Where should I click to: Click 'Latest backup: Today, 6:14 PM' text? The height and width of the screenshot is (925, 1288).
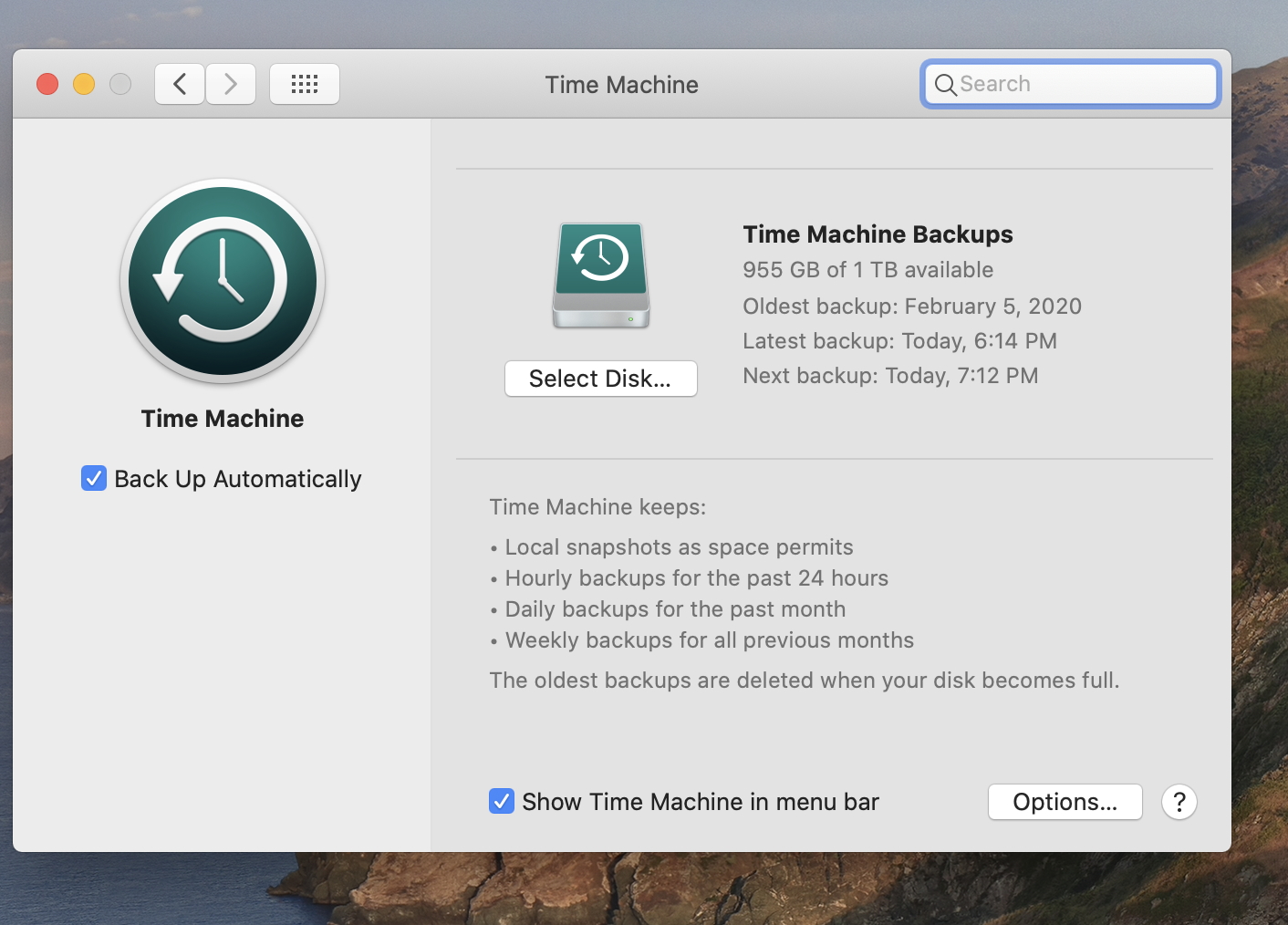tap(899, 341)
